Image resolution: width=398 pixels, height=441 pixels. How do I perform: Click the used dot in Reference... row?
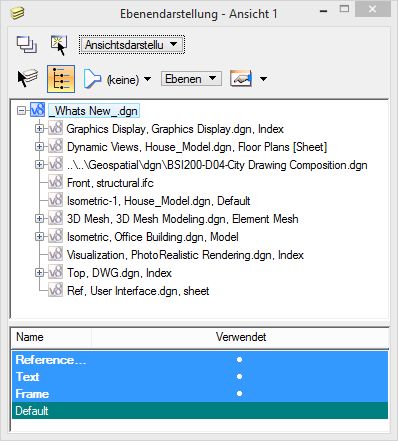click(239, 360)
